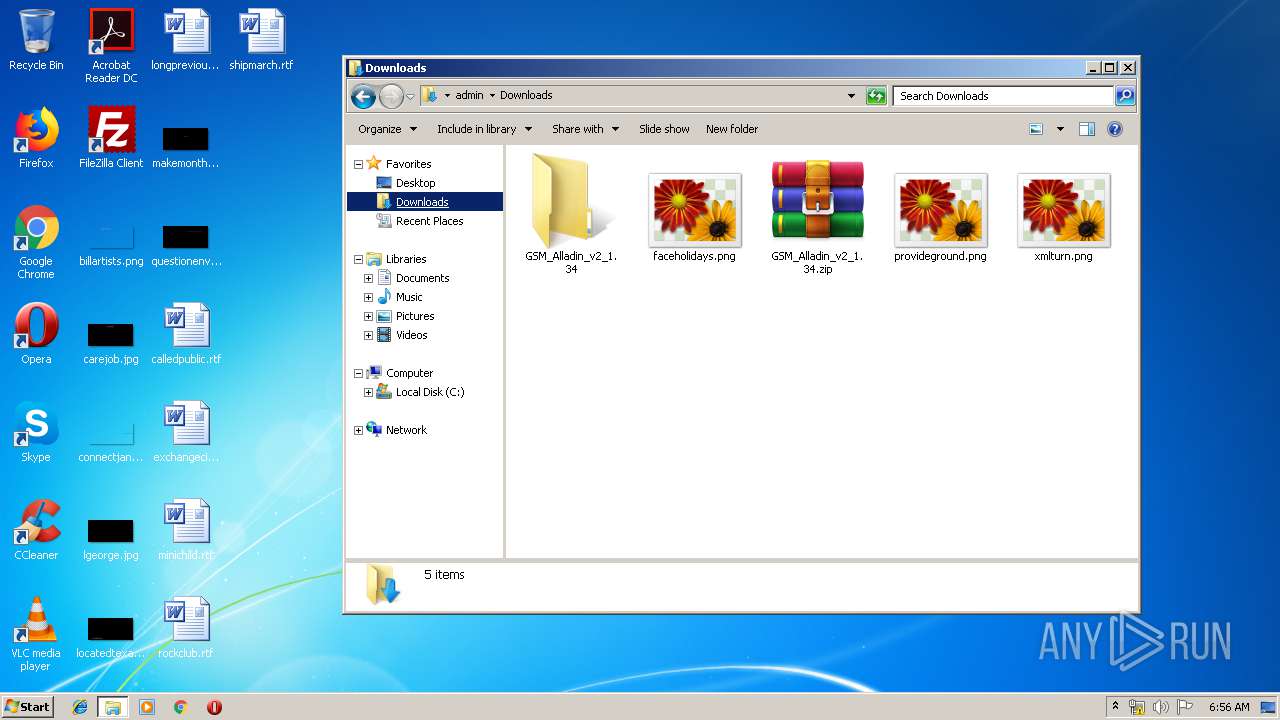Open address bar history dropdown
The height and width of the screenshot is (720, 1280).
tap(851, 96)
